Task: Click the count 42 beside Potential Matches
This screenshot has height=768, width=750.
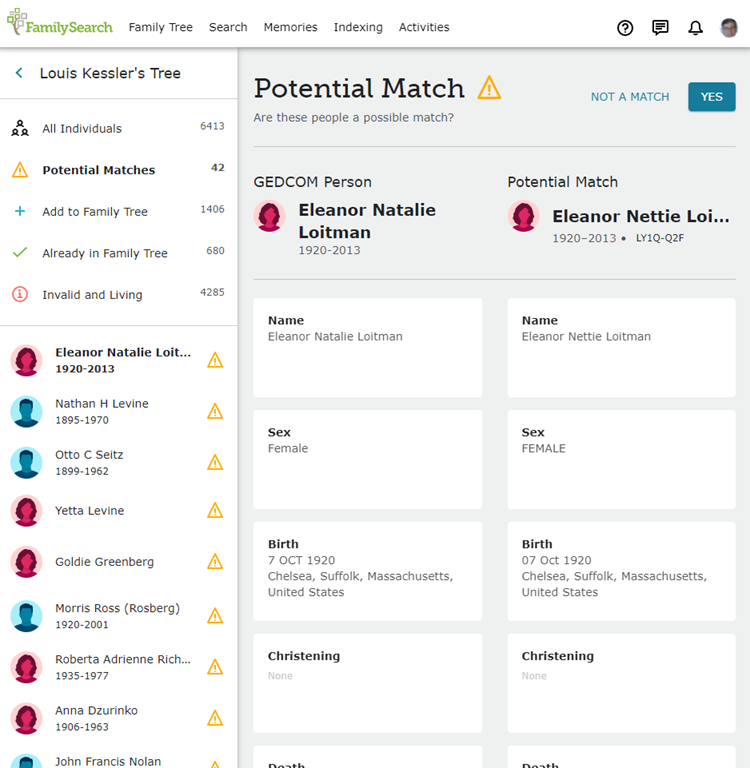Action: point(218,168)
